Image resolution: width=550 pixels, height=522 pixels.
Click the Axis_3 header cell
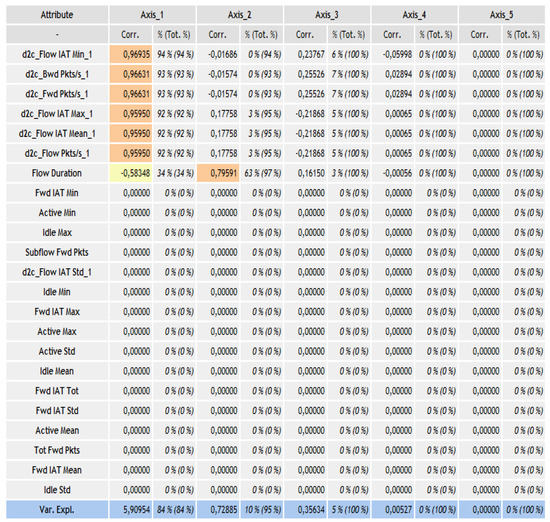[327, 15]
